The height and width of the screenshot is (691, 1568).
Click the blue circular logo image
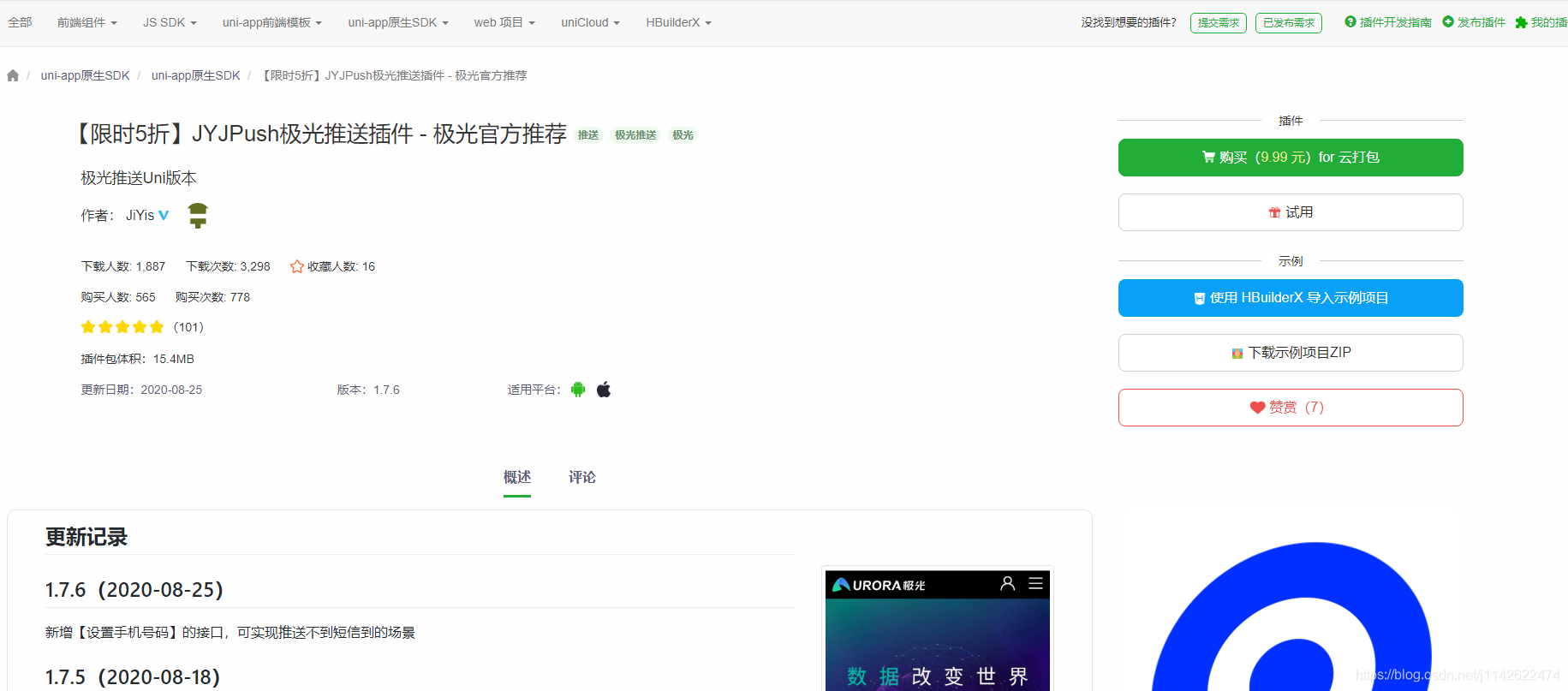[1291, 617]
